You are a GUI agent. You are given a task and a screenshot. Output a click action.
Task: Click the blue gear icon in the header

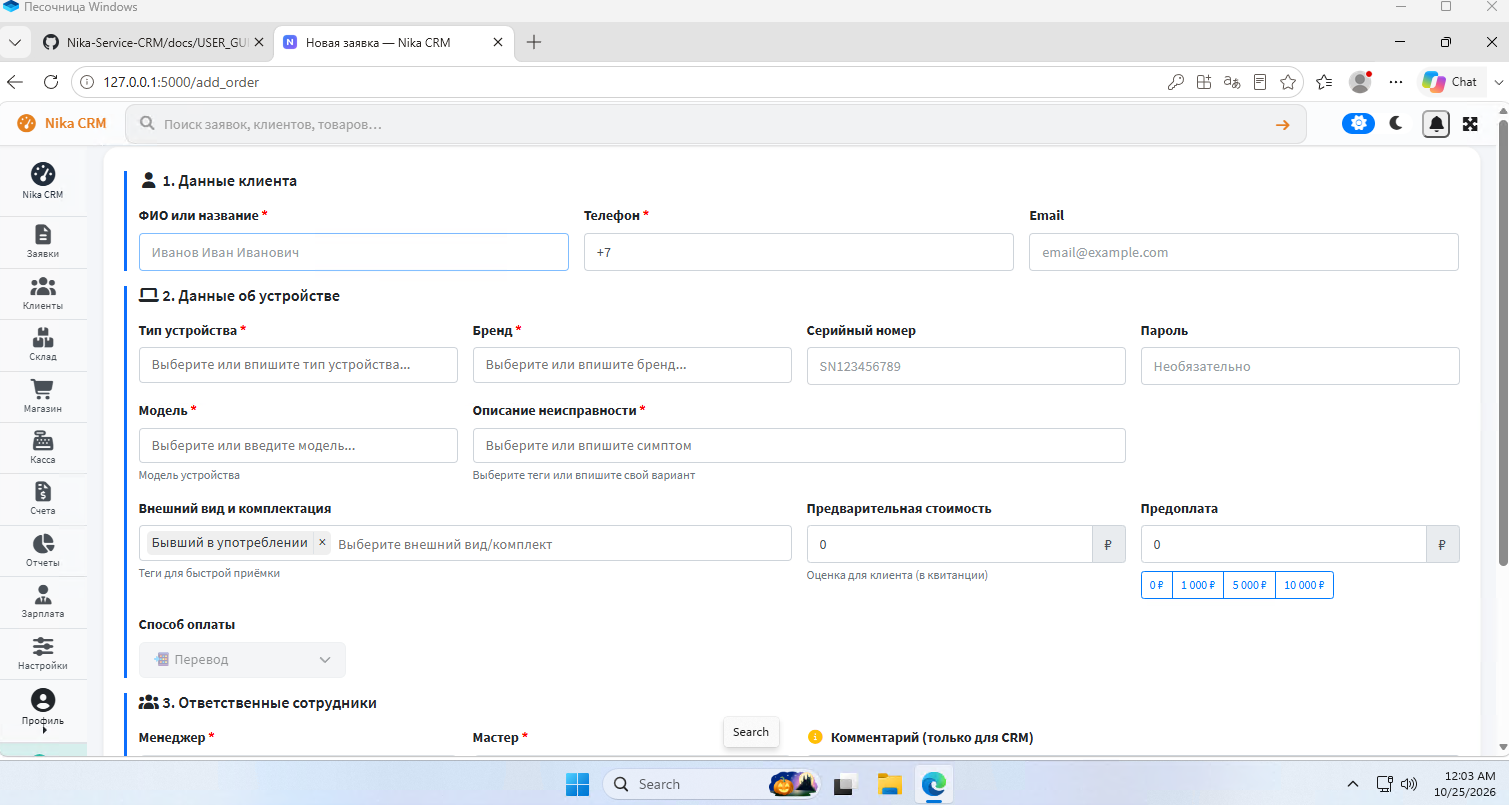tap(1358, 123)
